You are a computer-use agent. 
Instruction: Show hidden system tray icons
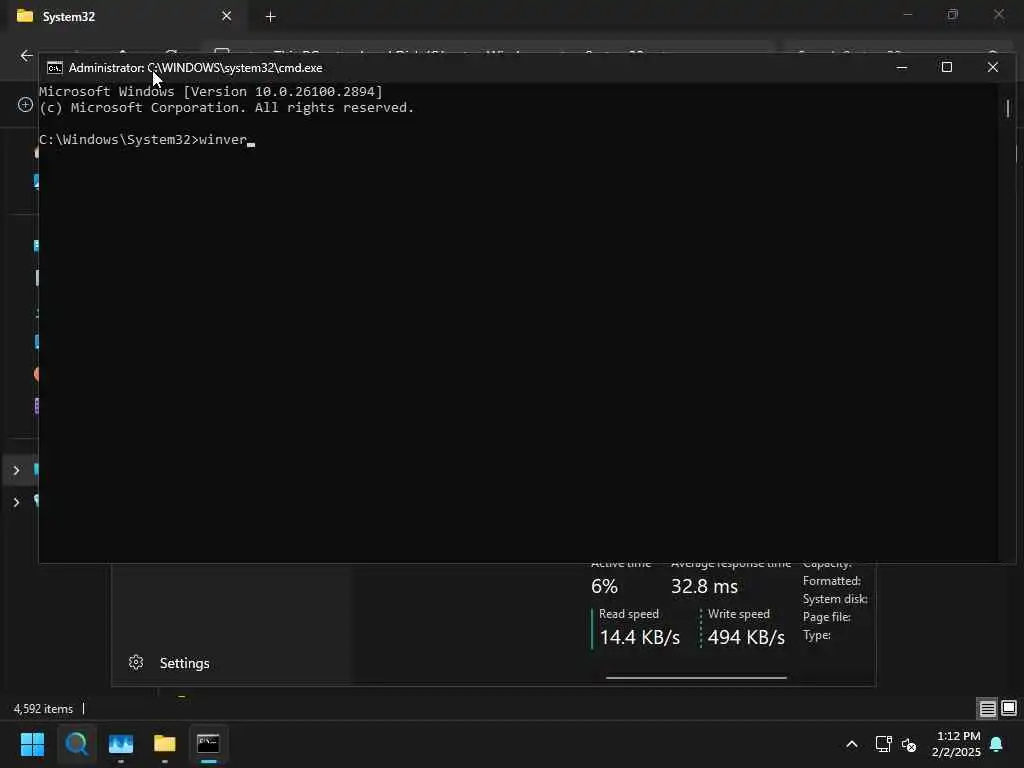[852, 744]
